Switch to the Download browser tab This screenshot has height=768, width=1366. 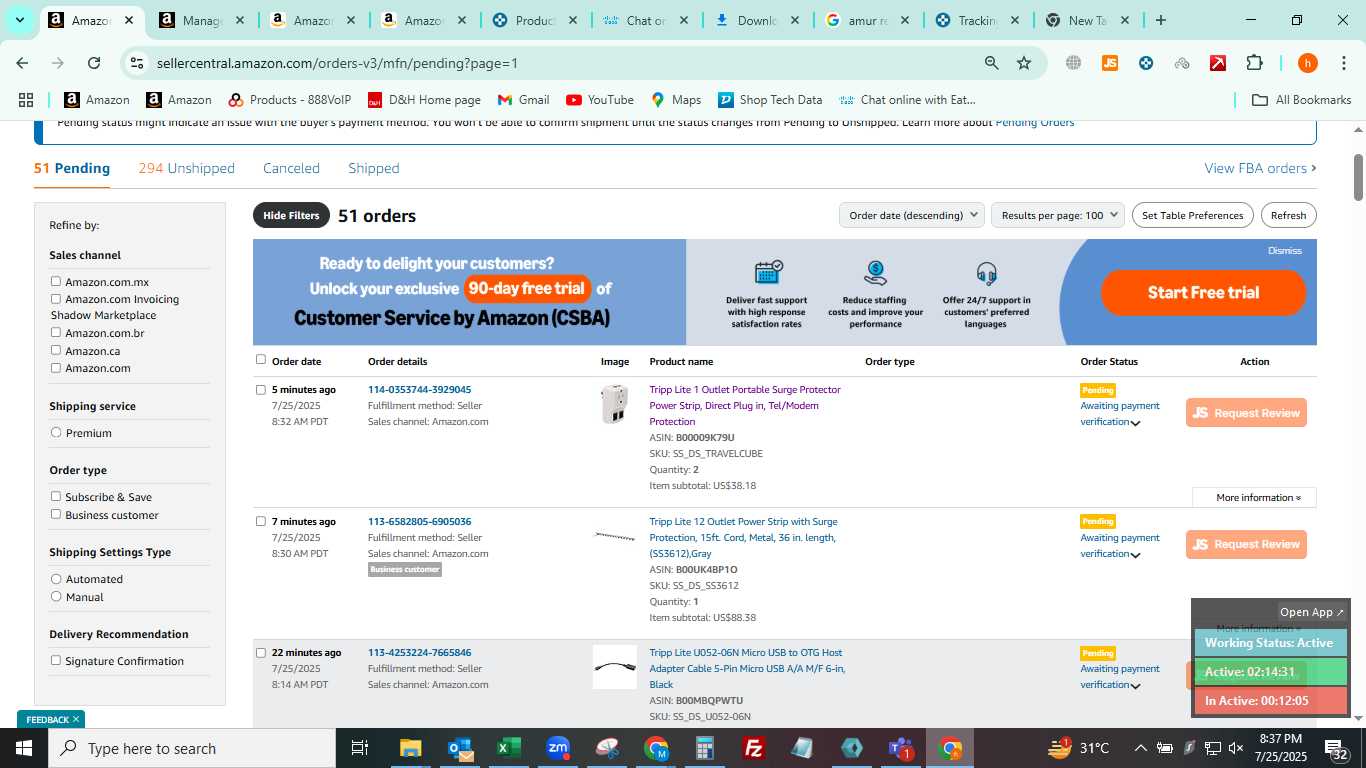pos(755,20)
